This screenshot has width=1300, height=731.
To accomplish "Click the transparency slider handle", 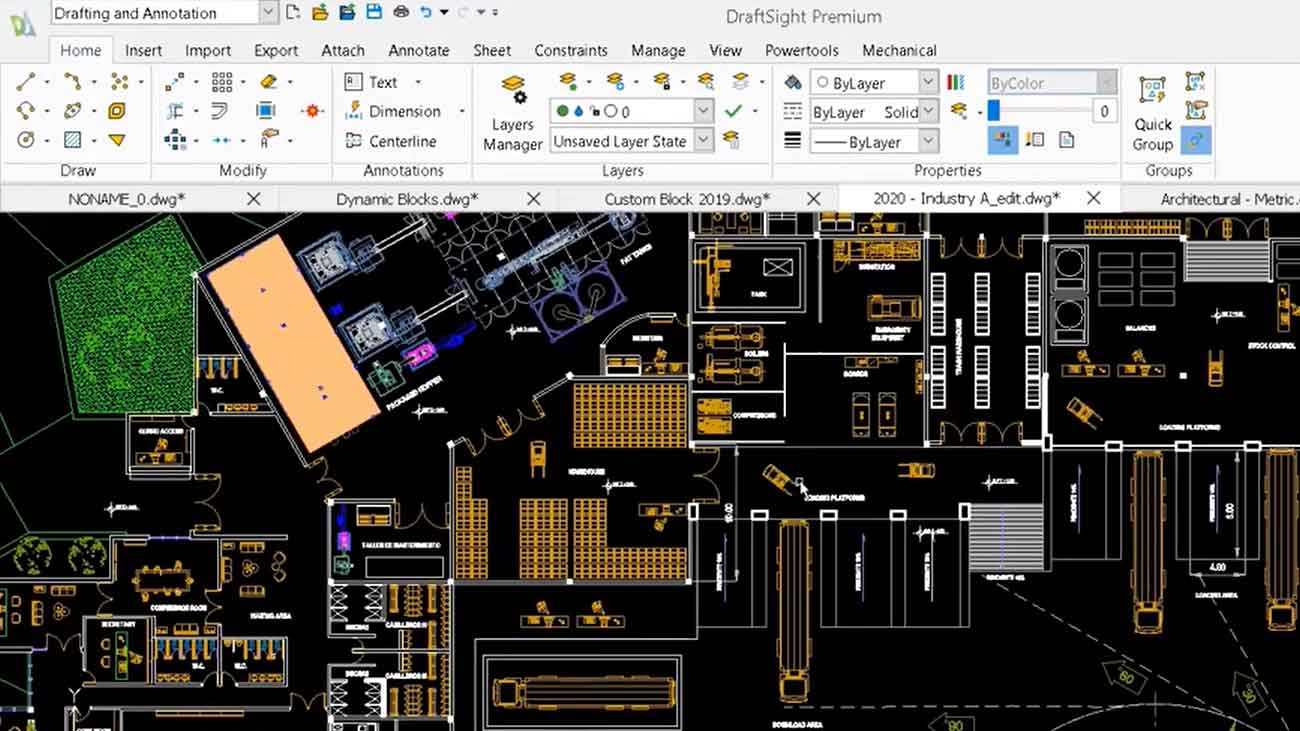I will click(993, 111).
